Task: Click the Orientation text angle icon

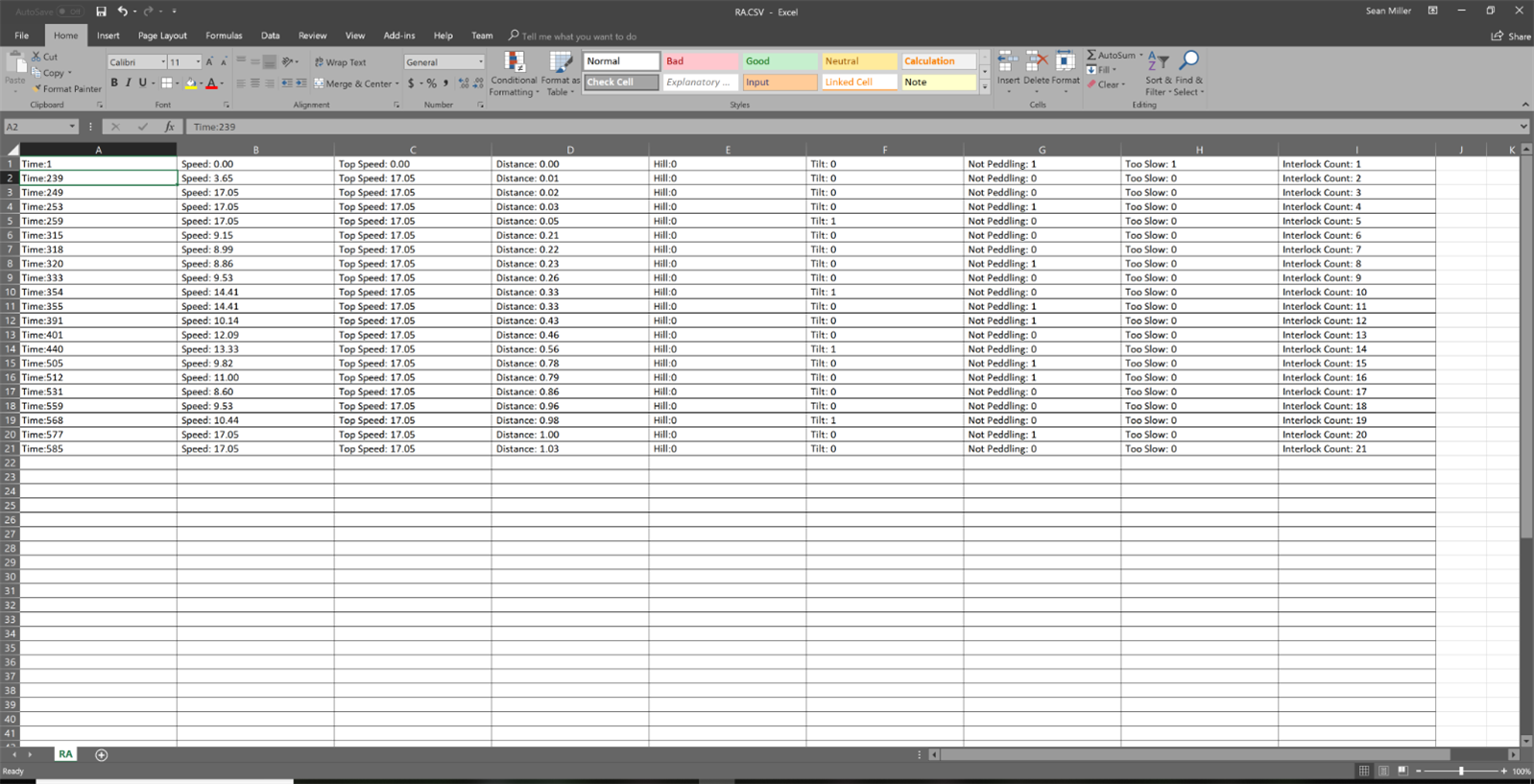Action: (287, 62)
